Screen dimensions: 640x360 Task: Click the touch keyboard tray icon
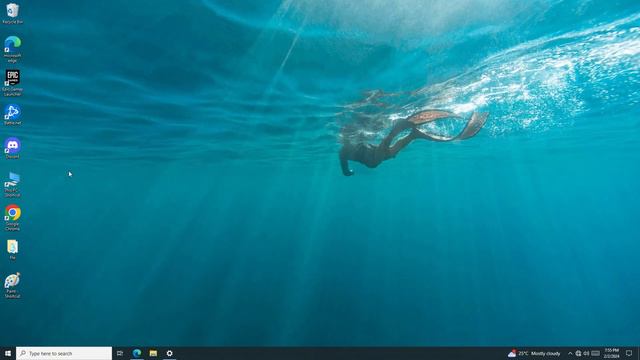[596, 353]
